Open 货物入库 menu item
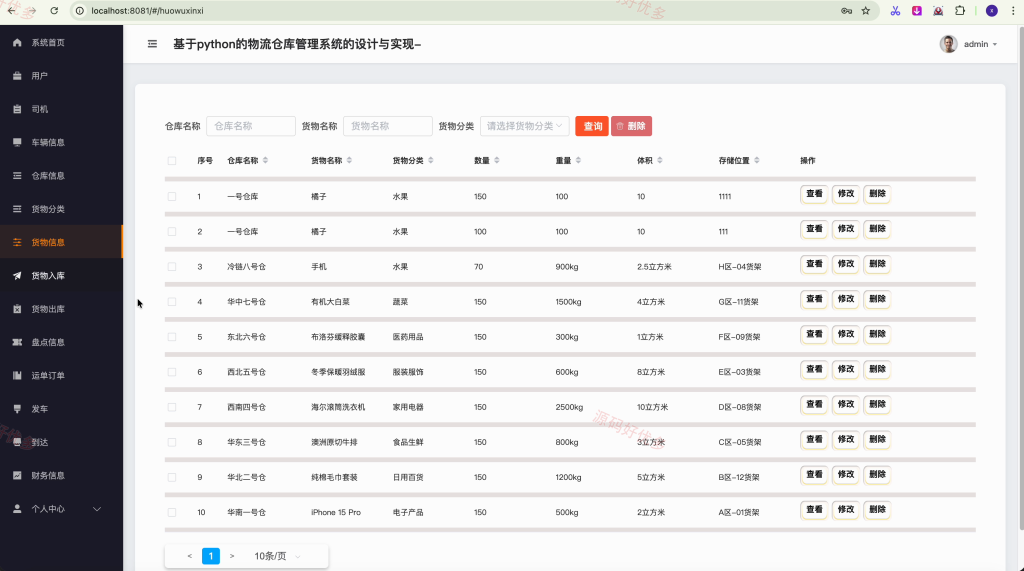Image resolution: width=1024 pixels, height=571 pixels. coord(61,276)
